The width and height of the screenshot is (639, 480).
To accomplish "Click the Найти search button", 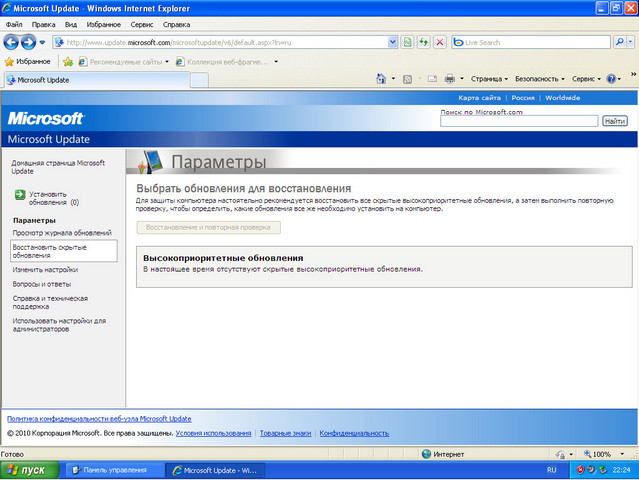I will click(615, 121).
